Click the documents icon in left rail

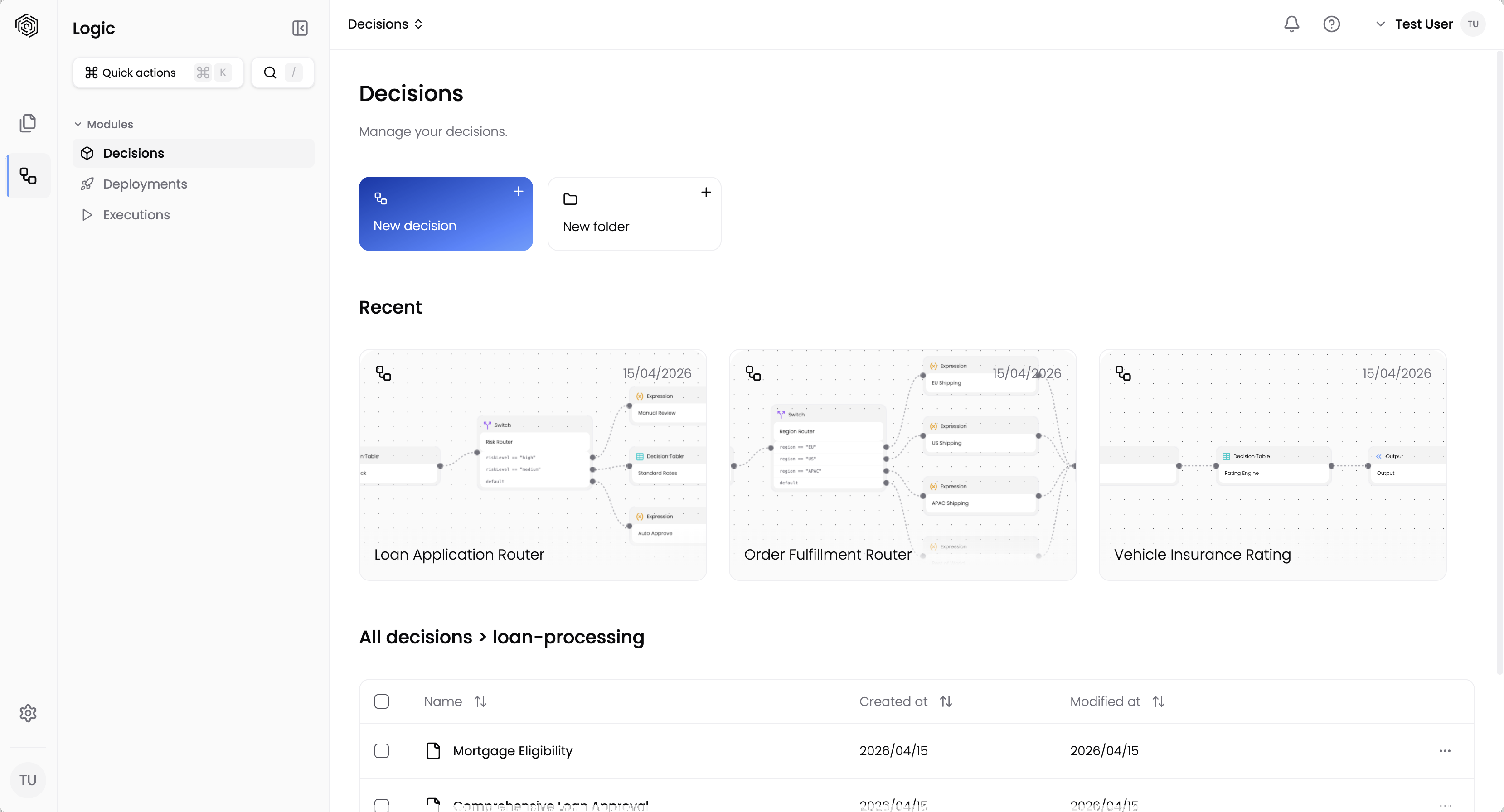pos(28,123)
